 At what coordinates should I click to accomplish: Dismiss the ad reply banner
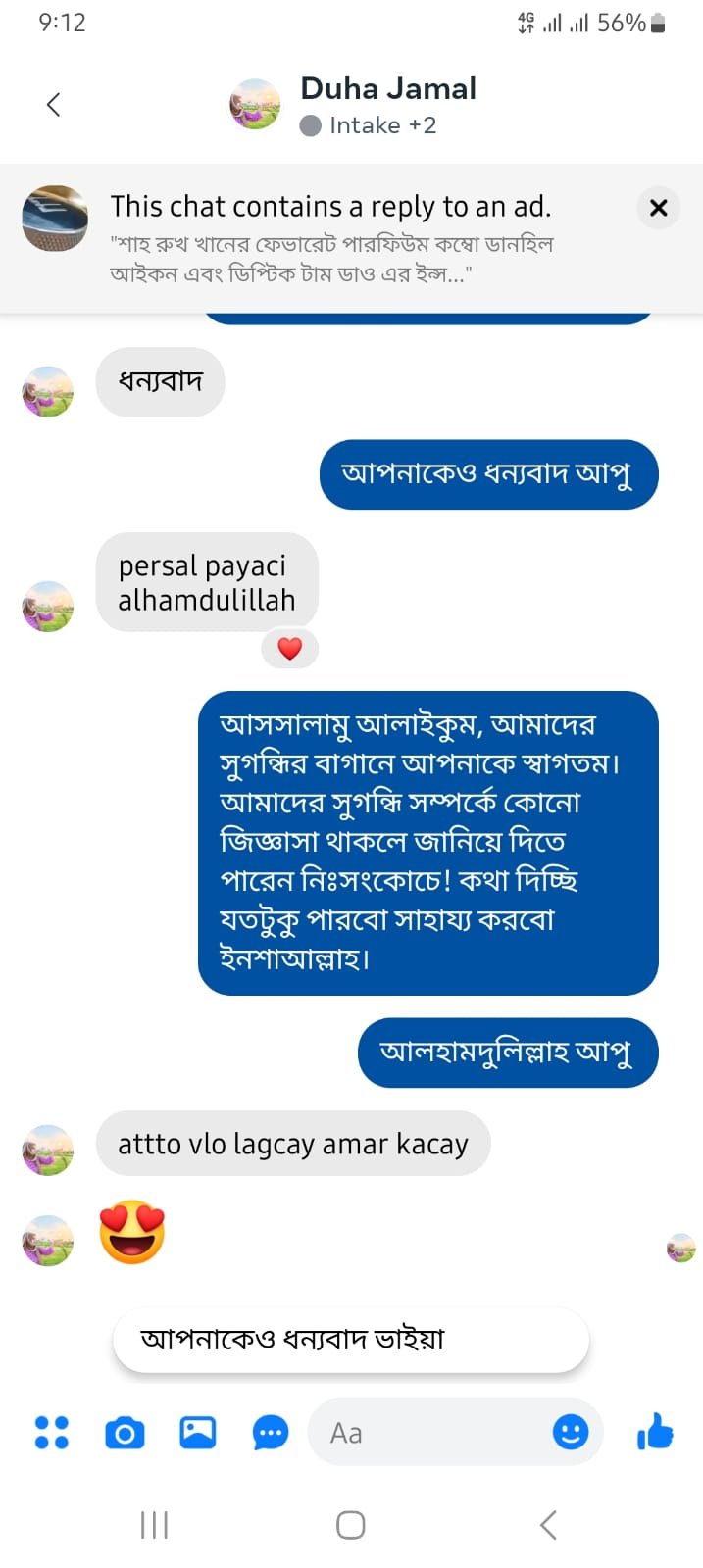(659, 208)
